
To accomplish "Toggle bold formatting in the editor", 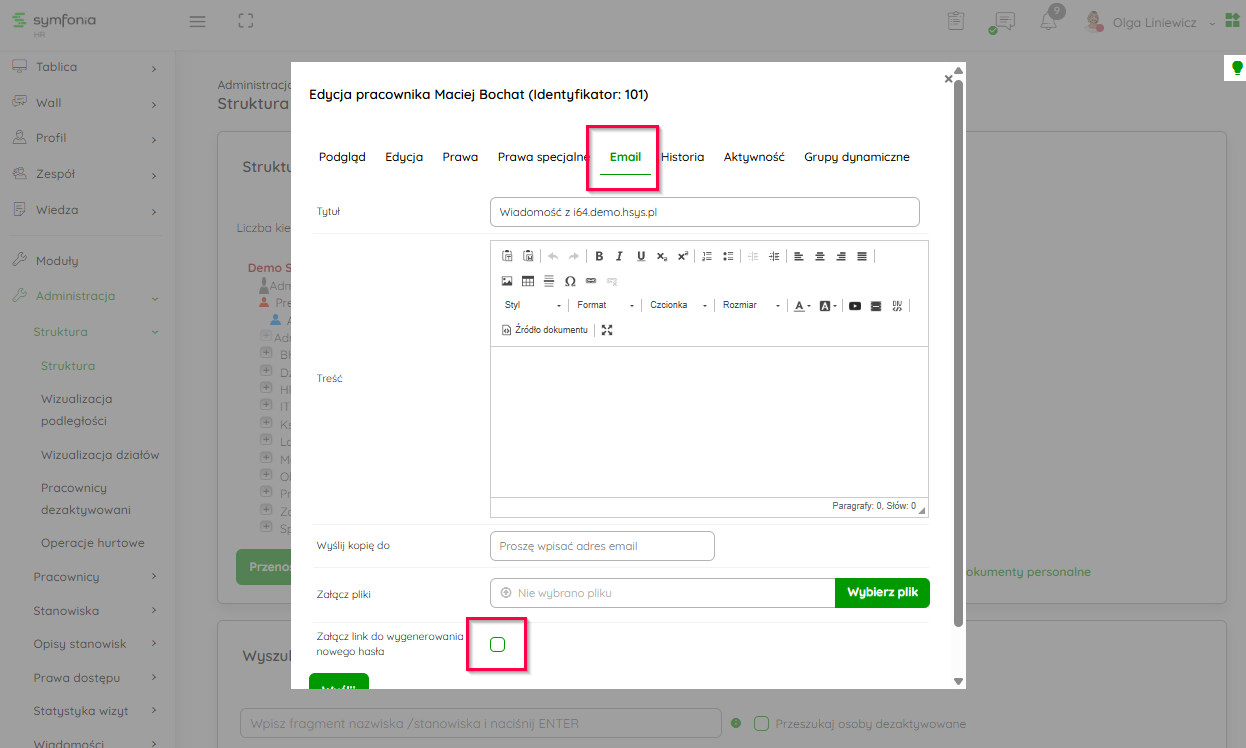I will coord(599,256).
